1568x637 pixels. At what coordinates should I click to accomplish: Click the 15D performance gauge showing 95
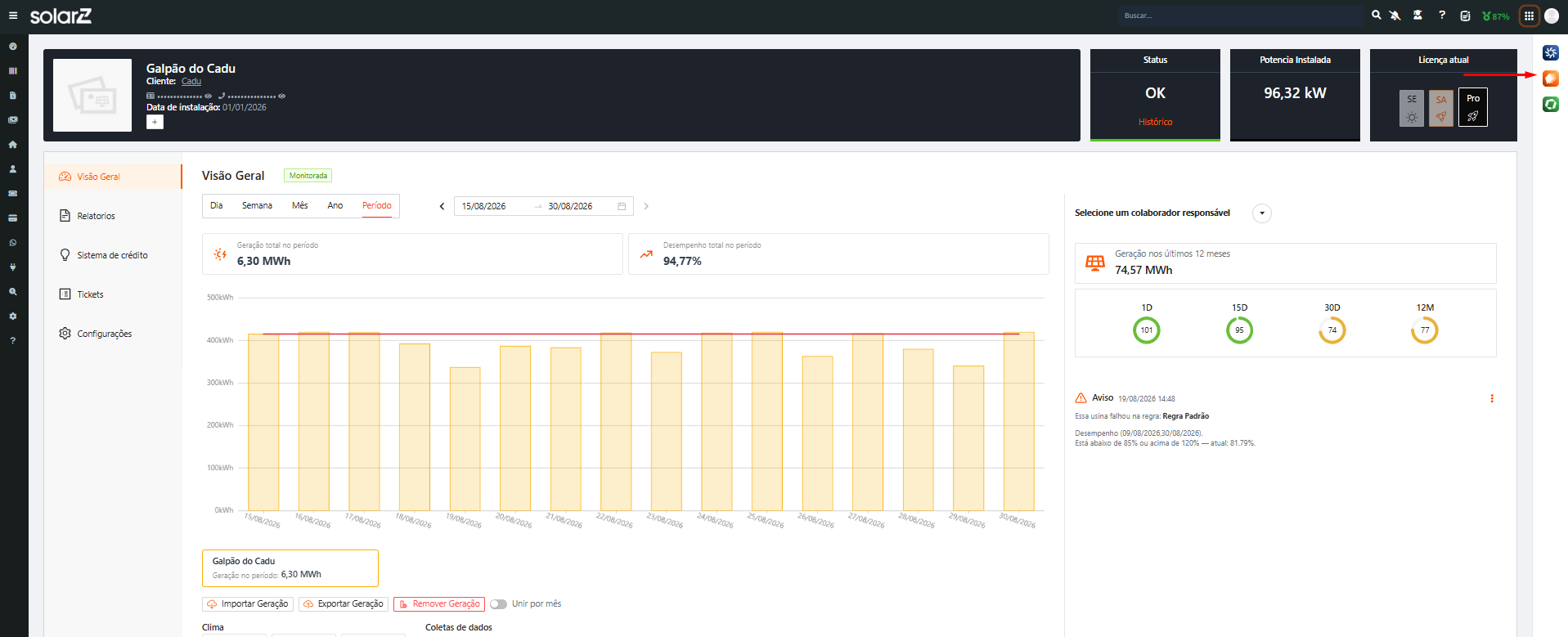coord(1239,330)
